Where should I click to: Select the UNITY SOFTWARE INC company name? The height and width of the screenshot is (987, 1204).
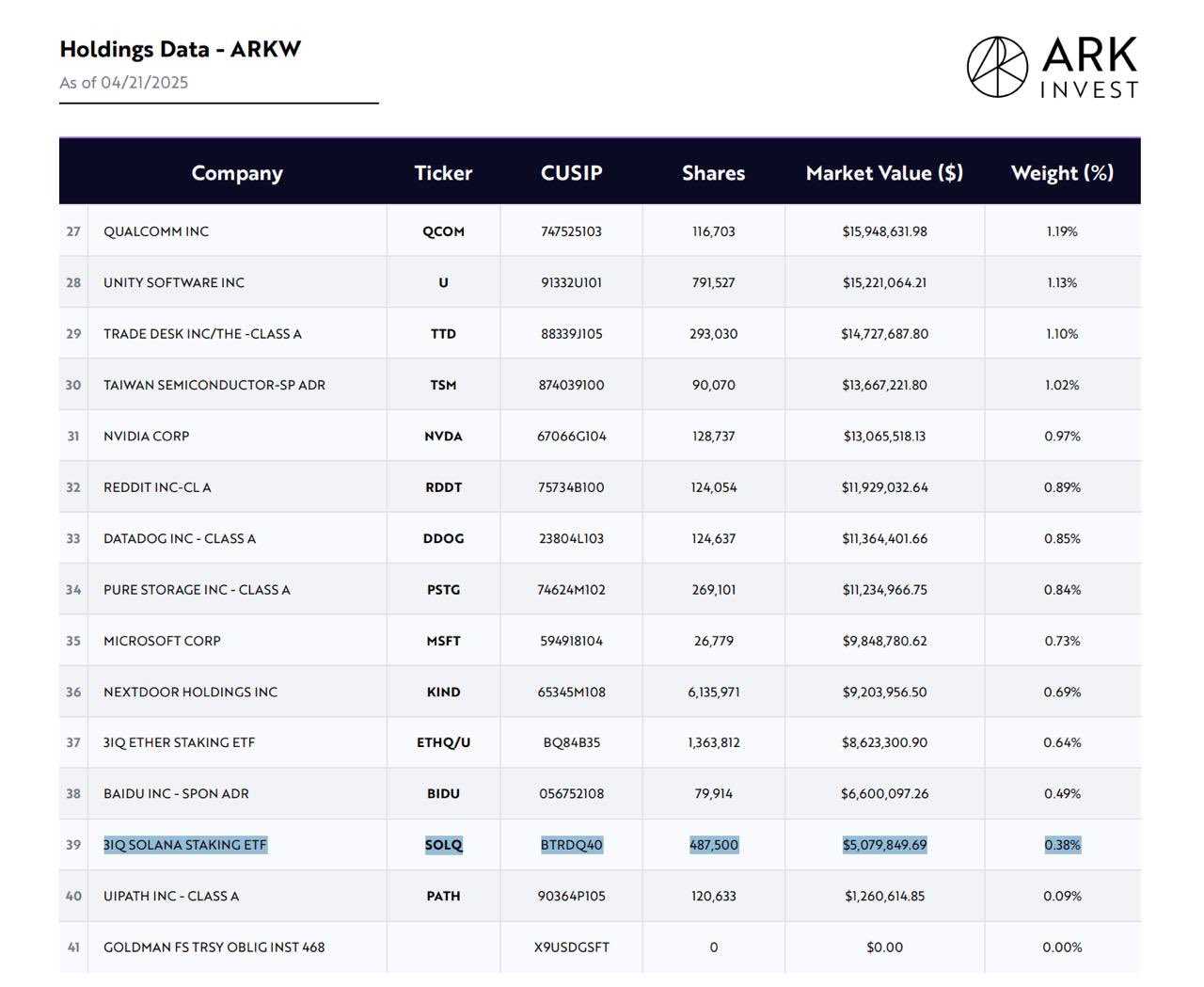click(x=174, y=282)
